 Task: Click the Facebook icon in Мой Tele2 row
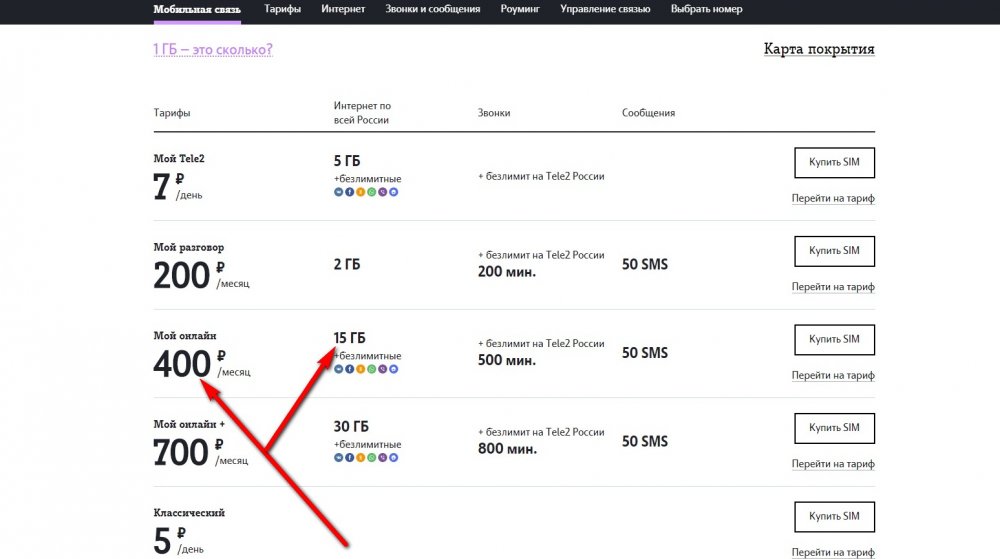(x=349, y=191)
